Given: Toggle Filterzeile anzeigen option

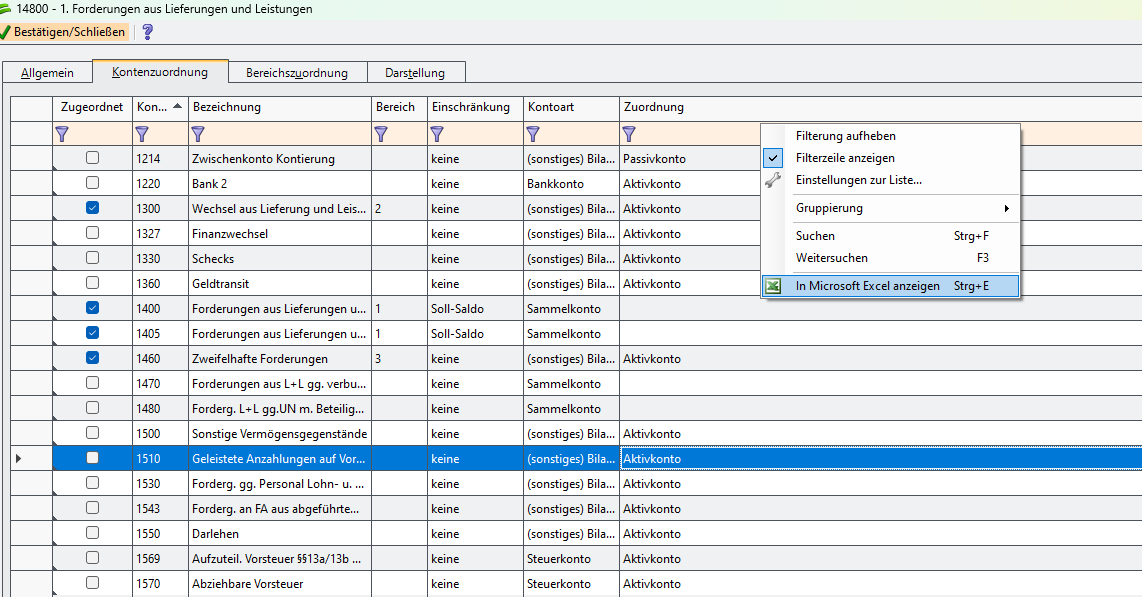Looking at the screenshot, I should (845, 158).
